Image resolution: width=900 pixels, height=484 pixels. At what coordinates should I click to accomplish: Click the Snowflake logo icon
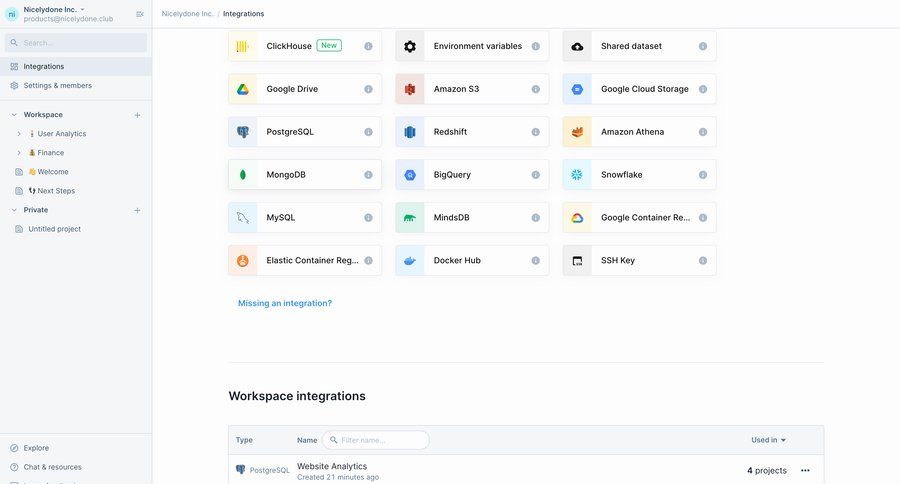click(577, 175)
